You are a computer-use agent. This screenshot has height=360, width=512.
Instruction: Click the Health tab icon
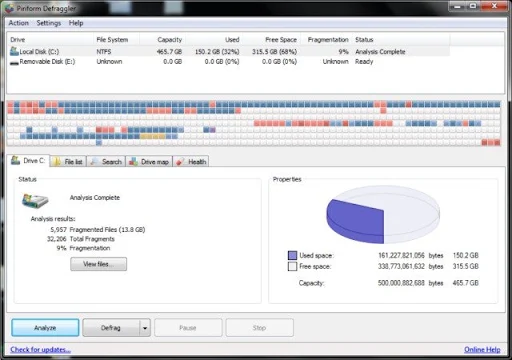click(180, 162)
